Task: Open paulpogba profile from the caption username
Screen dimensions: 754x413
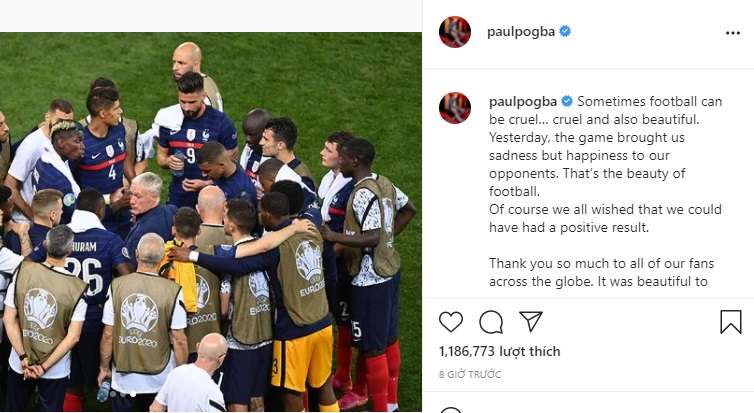Action: click(523, 102)
